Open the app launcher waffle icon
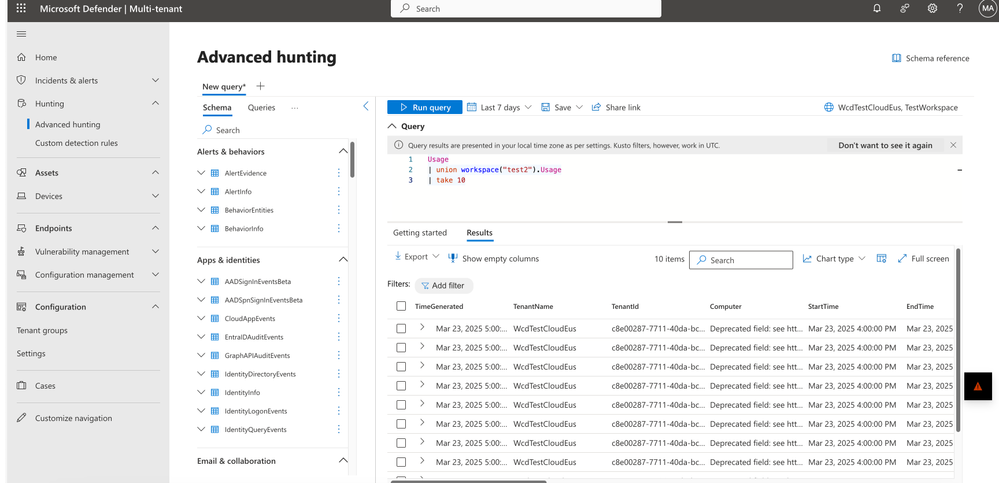The height and width of the screenshot is (483, 999). (21, 8)
